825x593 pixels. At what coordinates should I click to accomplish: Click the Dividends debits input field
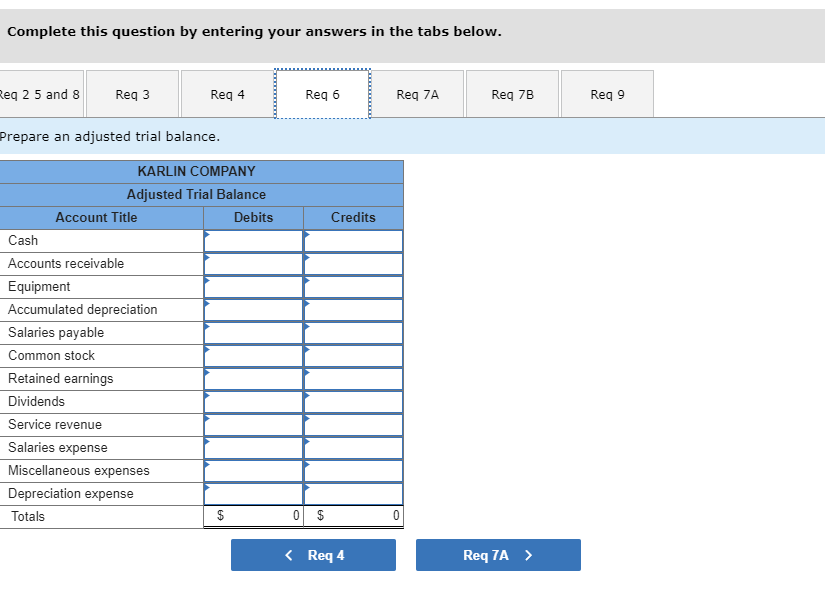[x=253, y=401]
